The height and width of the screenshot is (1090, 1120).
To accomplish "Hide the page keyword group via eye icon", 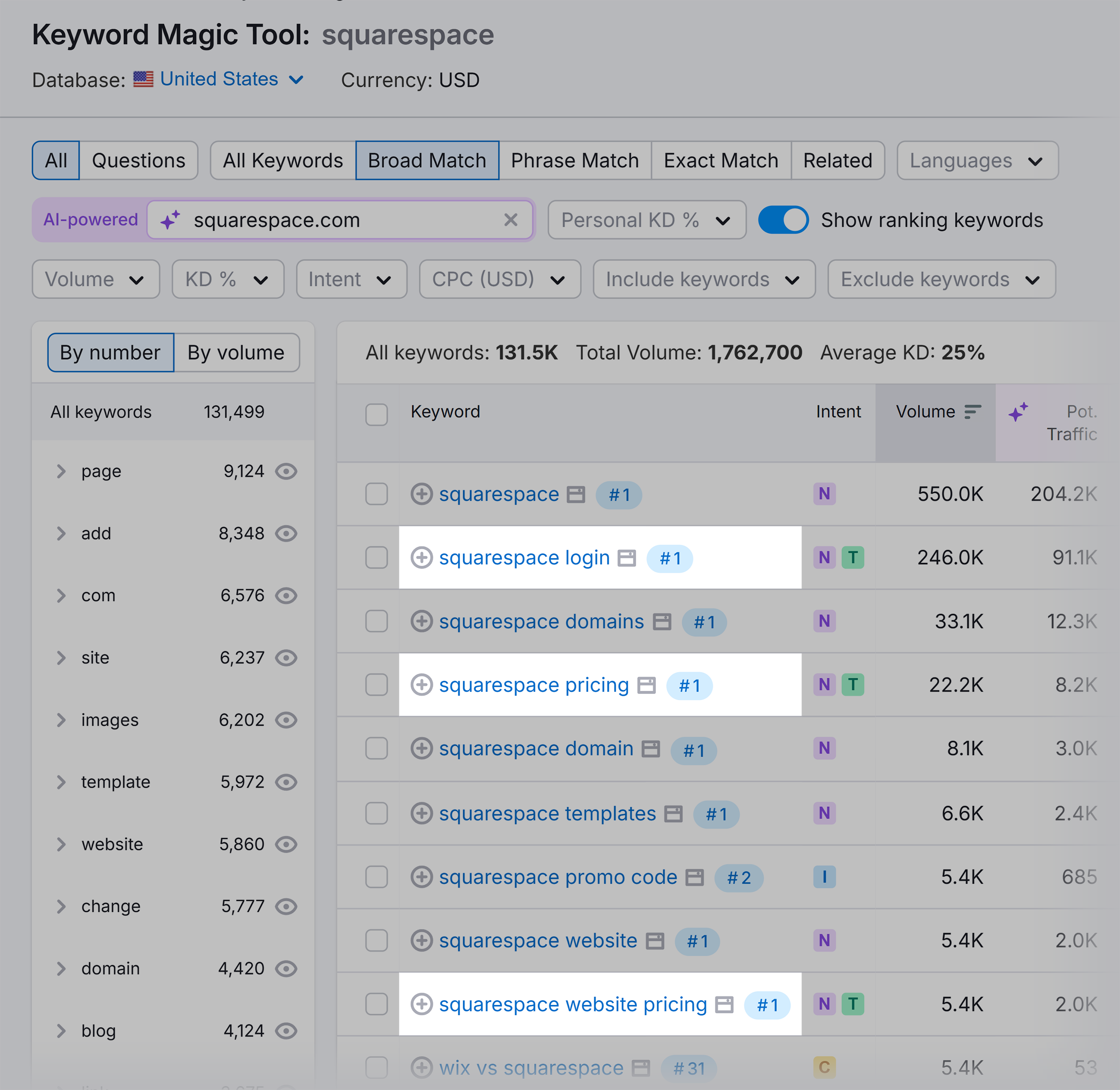I will pyautogui.click(x=286, y=471).
